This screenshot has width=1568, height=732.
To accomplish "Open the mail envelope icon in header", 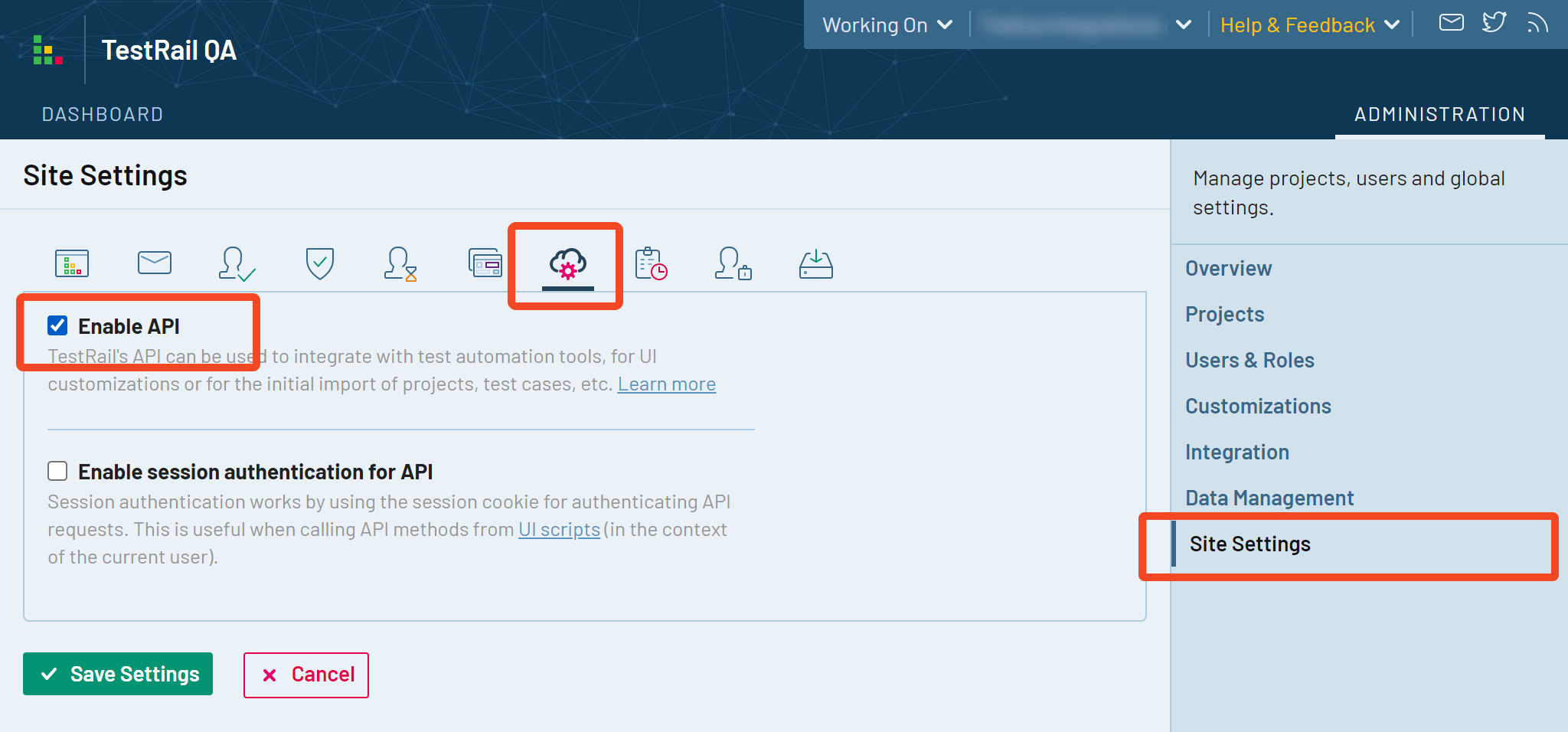I will [1452, 23].
